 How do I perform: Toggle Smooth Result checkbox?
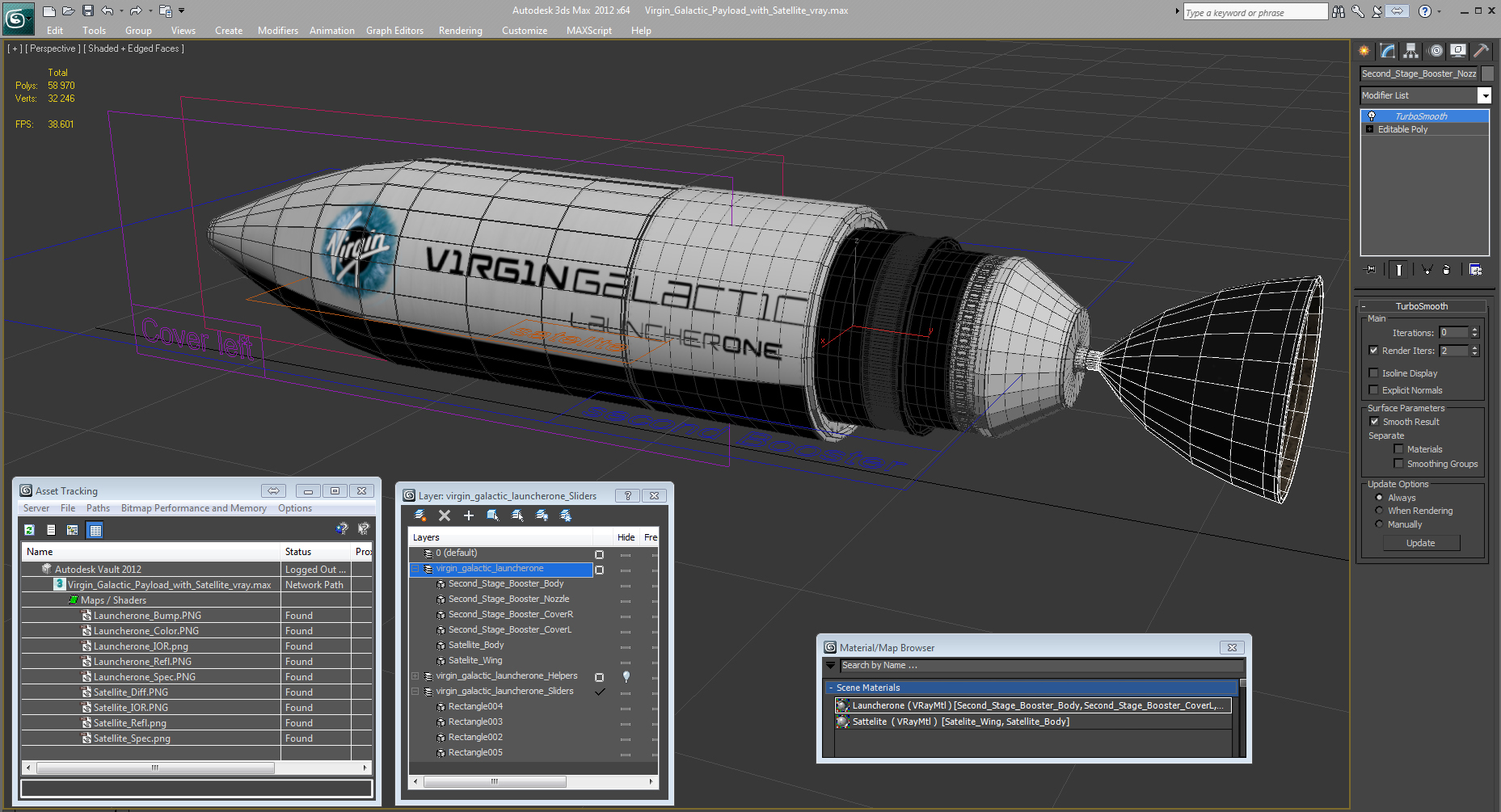click(x=1374, y=422)
